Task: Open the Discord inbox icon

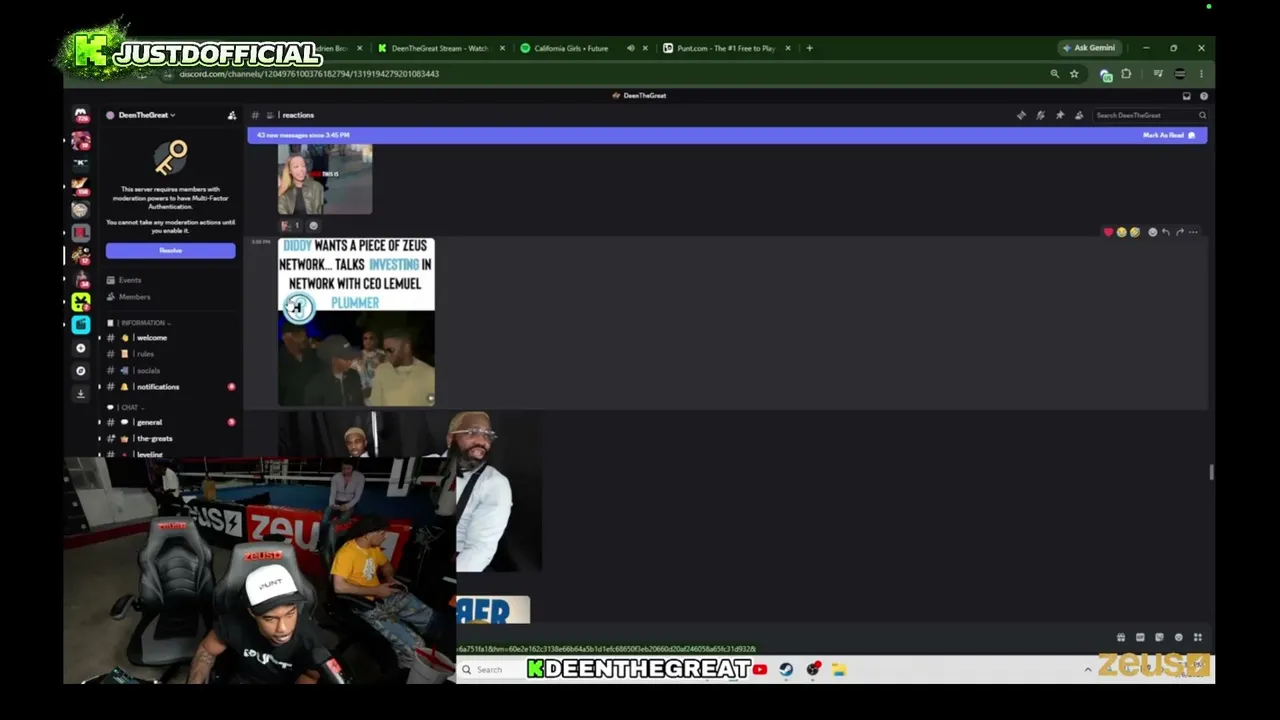Action: click(1186, 96)
